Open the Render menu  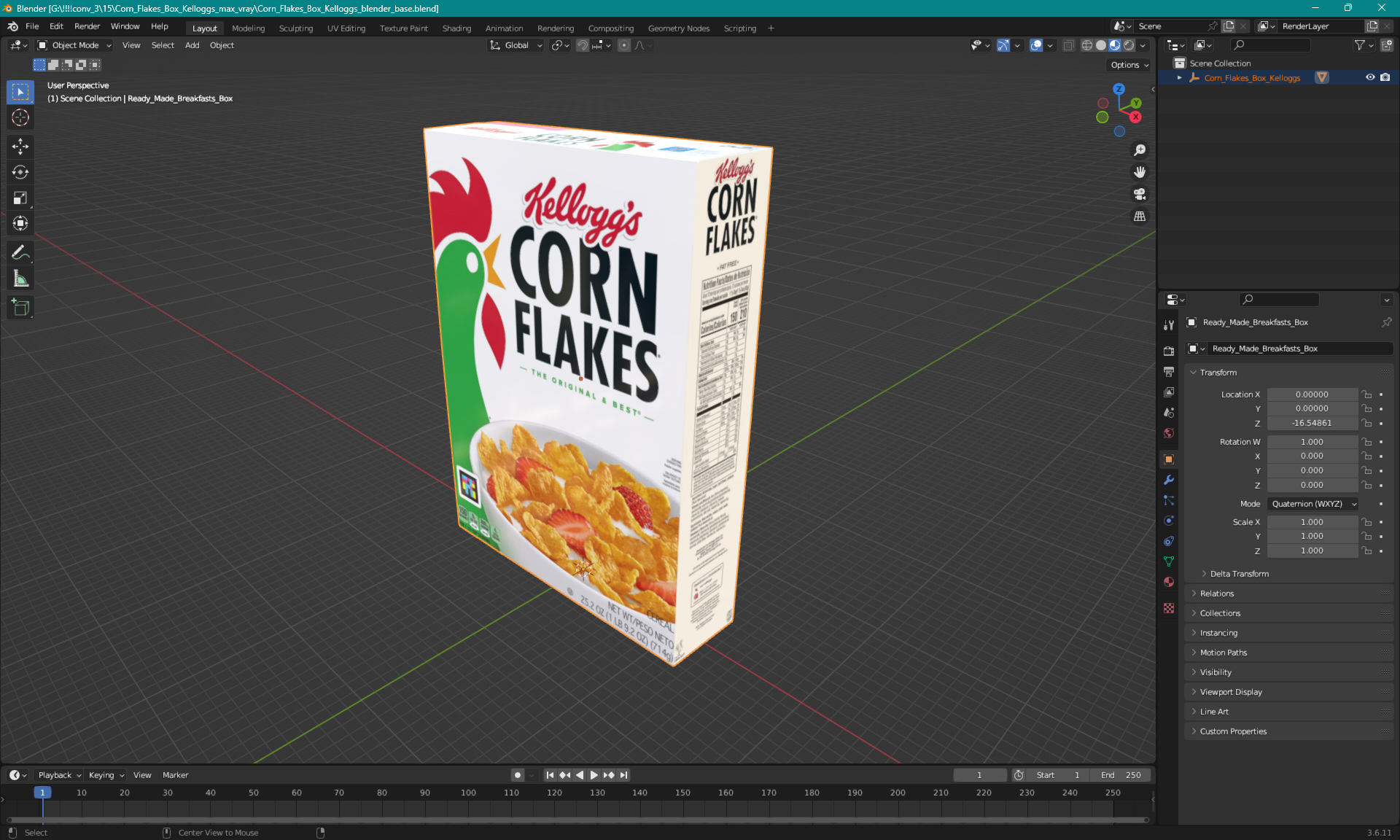pyautogui.click(x=87, y=26)
